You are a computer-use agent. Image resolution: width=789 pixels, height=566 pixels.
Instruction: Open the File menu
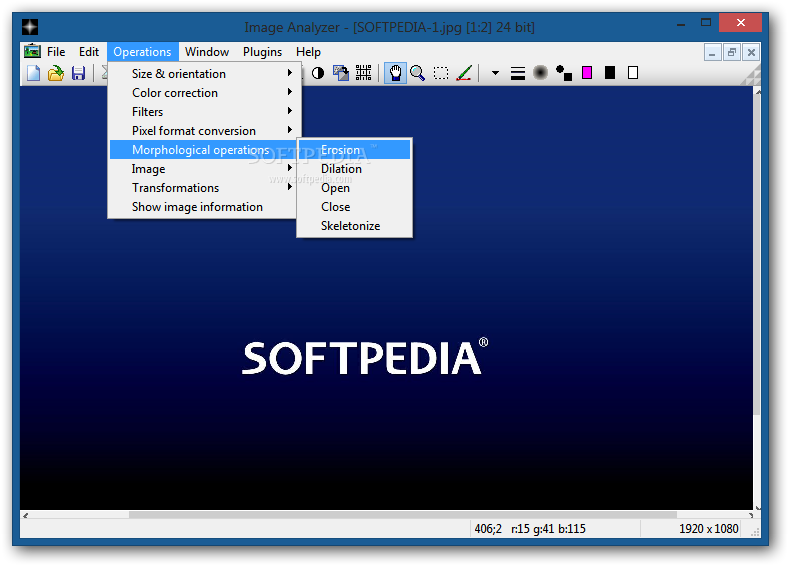tap(56, 52)
